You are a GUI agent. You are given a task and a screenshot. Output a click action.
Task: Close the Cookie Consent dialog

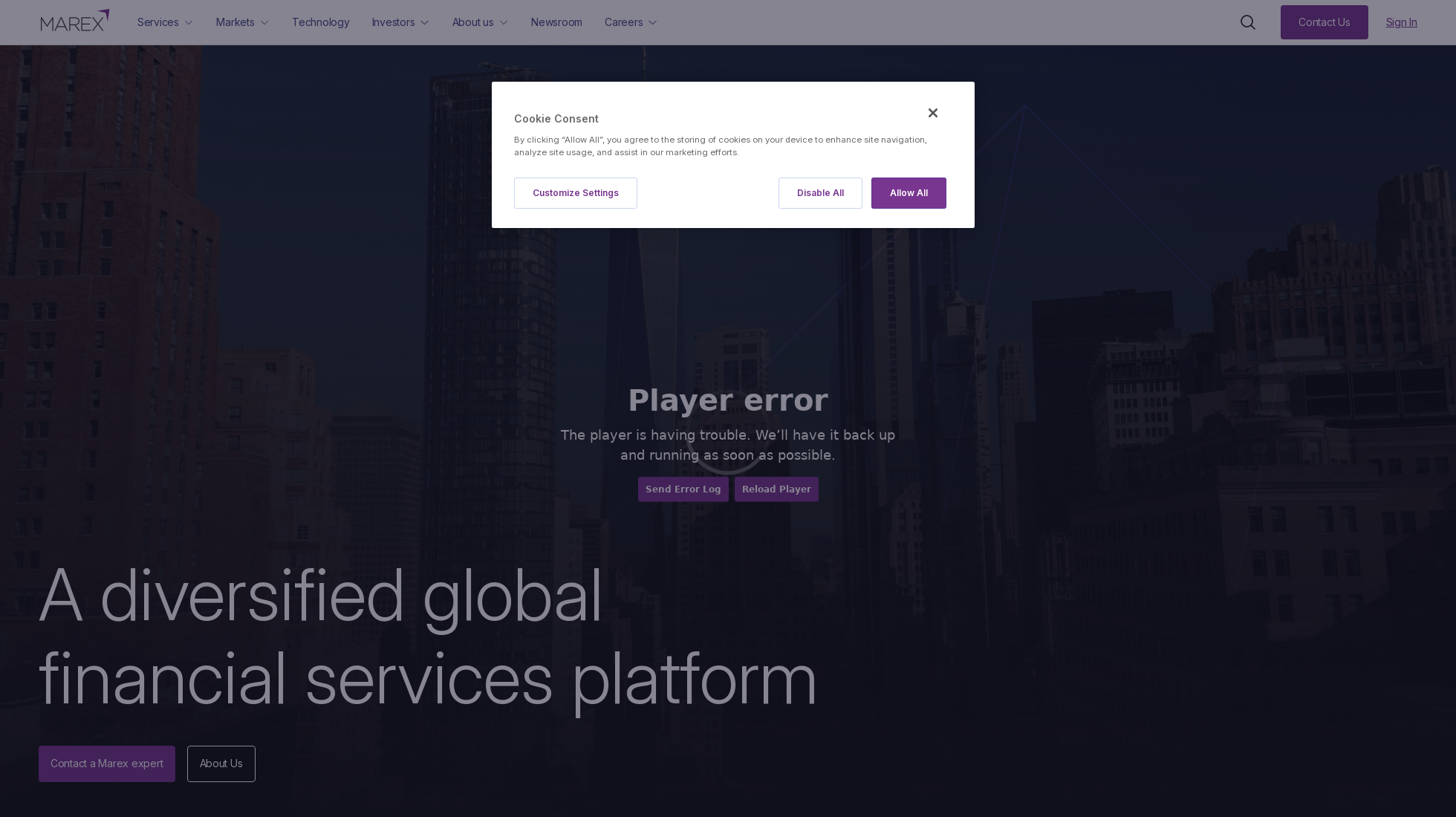tap(933, 113)
